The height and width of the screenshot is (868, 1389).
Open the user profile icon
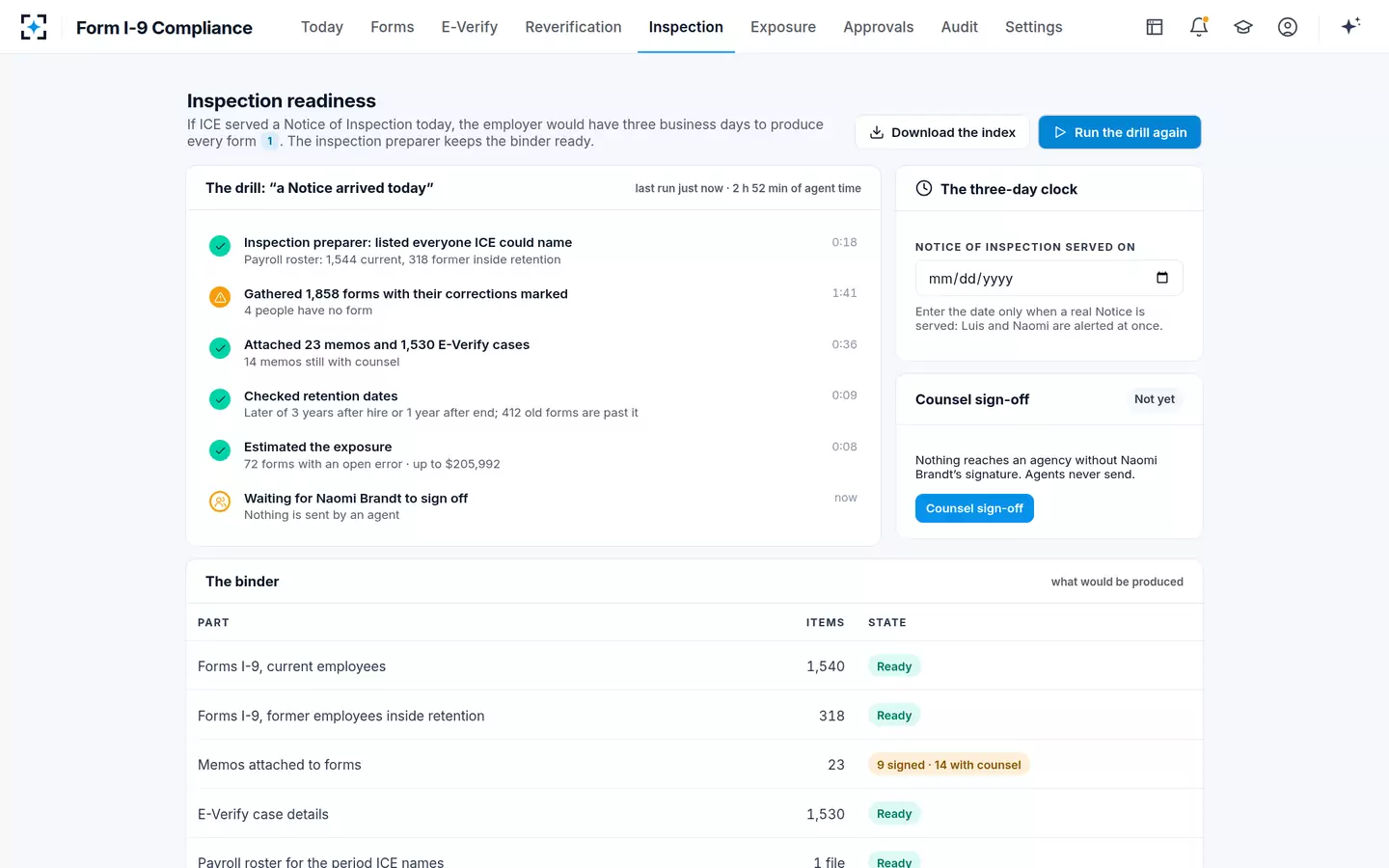[x=1288, y=27]
